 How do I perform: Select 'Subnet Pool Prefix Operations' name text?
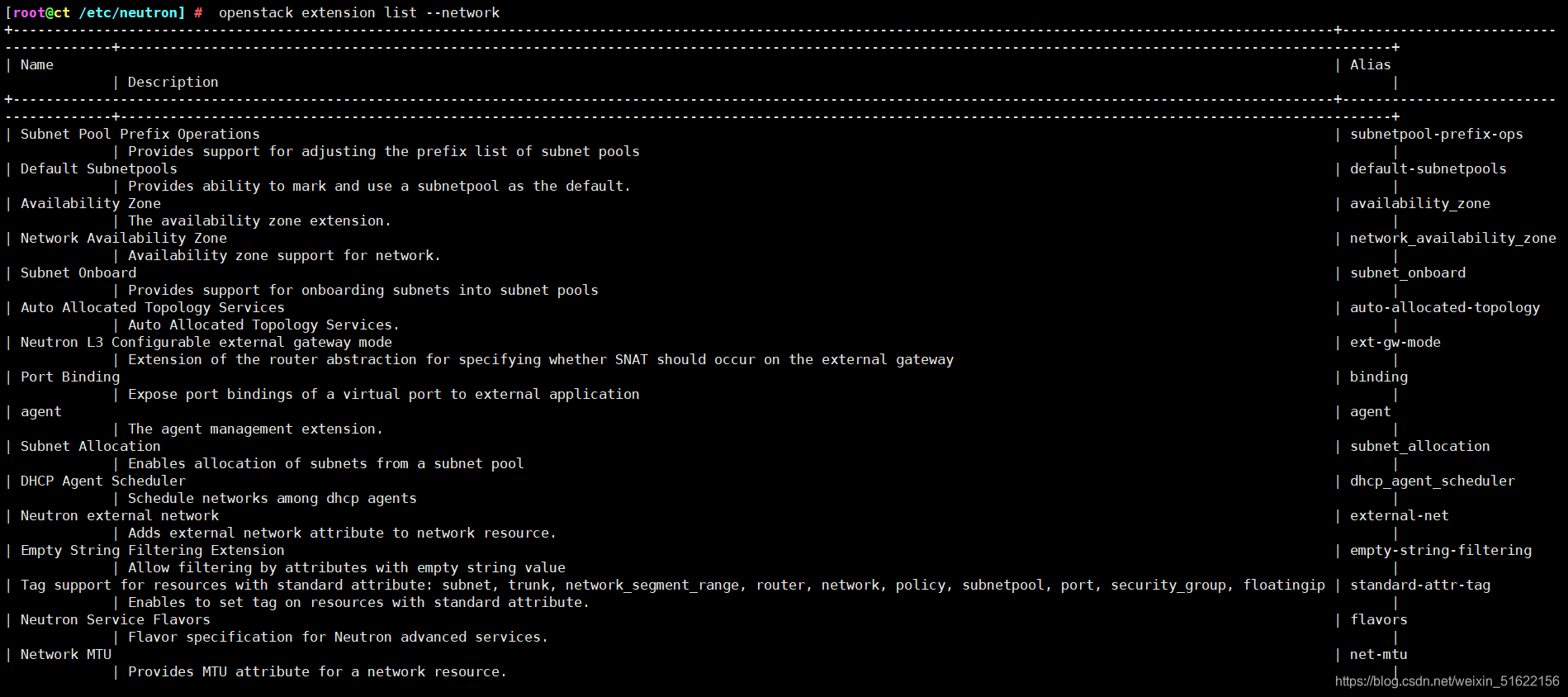click(140, 135)
